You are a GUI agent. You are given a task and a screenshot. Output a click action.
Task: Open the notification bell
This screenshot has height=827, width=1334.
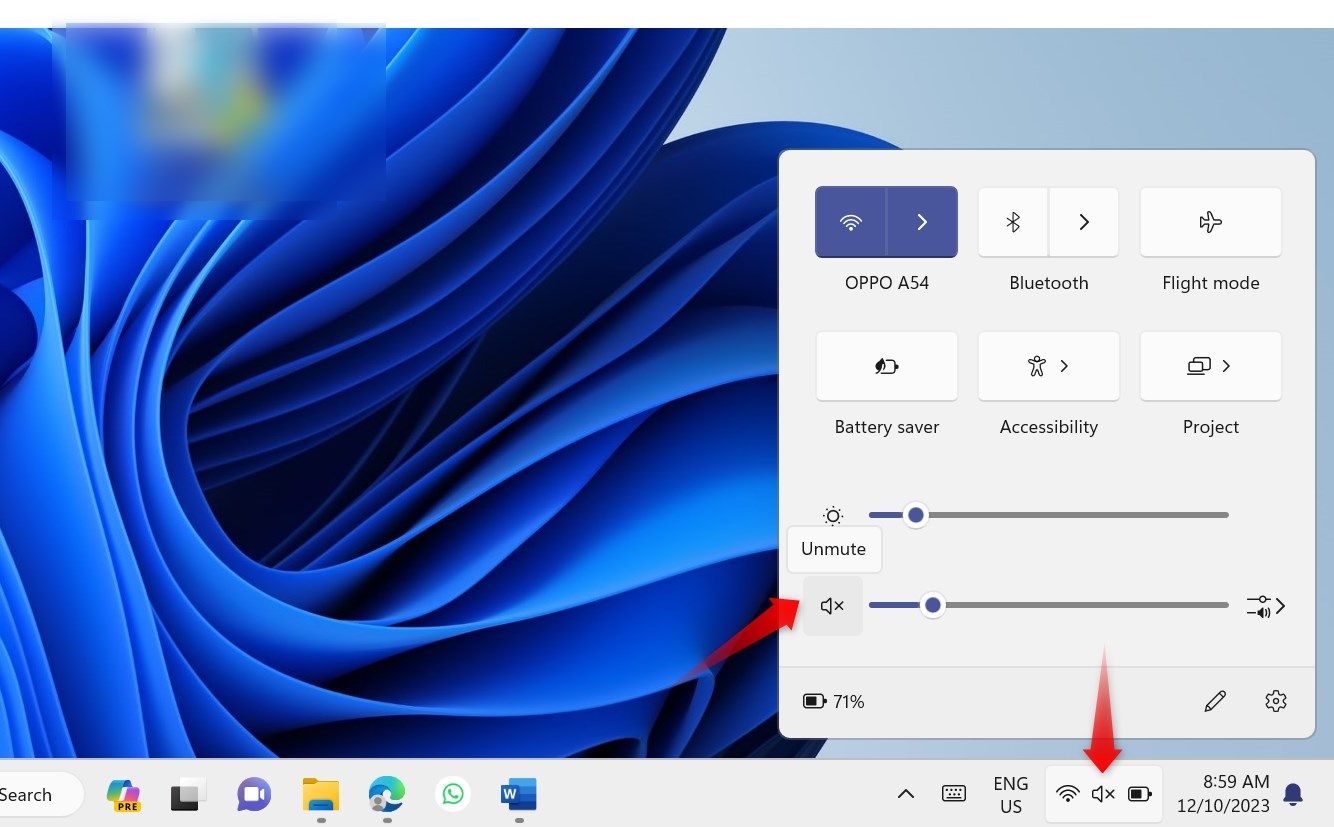pos(1292,793)
